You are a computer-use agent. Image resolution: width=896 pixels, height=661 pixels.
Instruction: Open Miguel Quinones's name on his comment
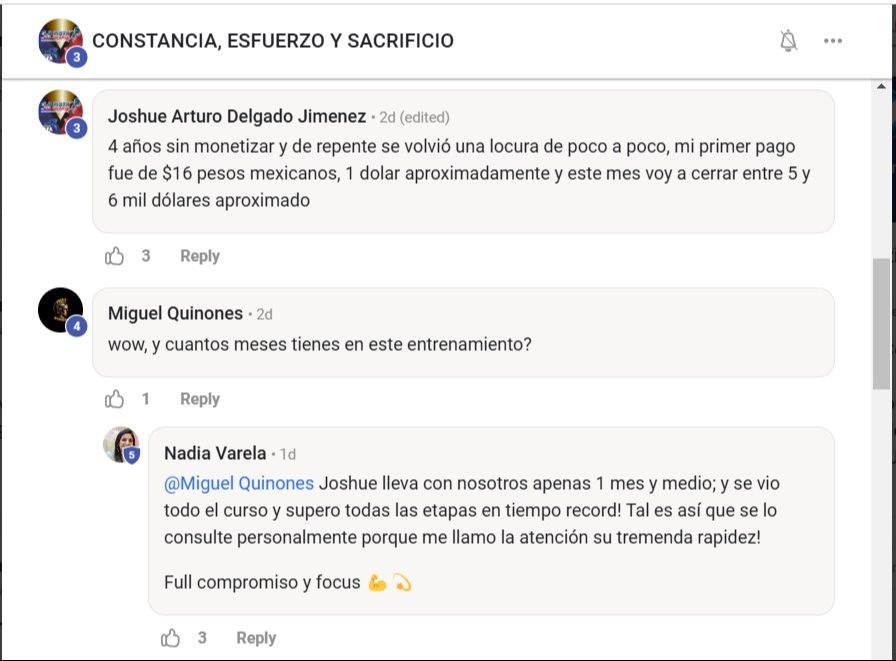(x=175, y=313)
